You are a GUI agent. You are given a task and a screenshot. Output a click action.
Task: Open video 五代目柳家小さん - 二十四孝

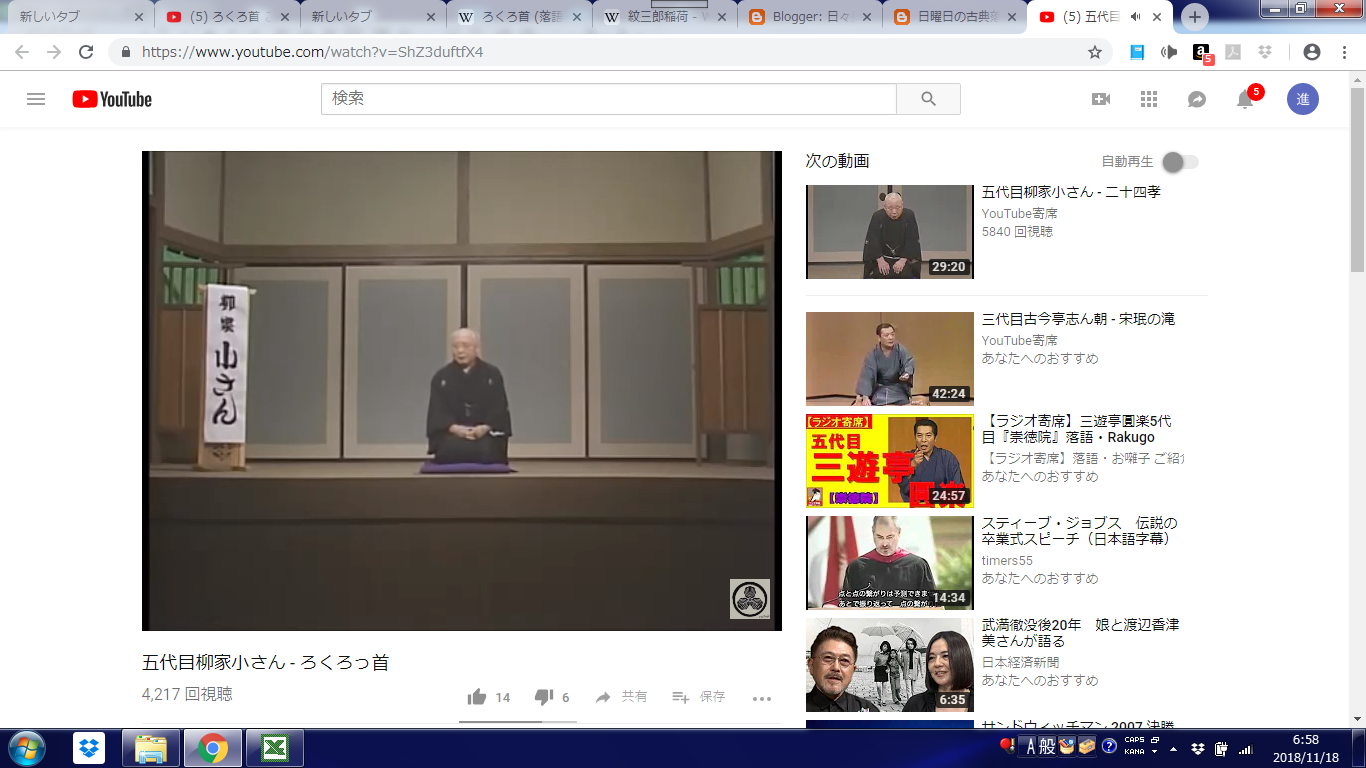1071,192
